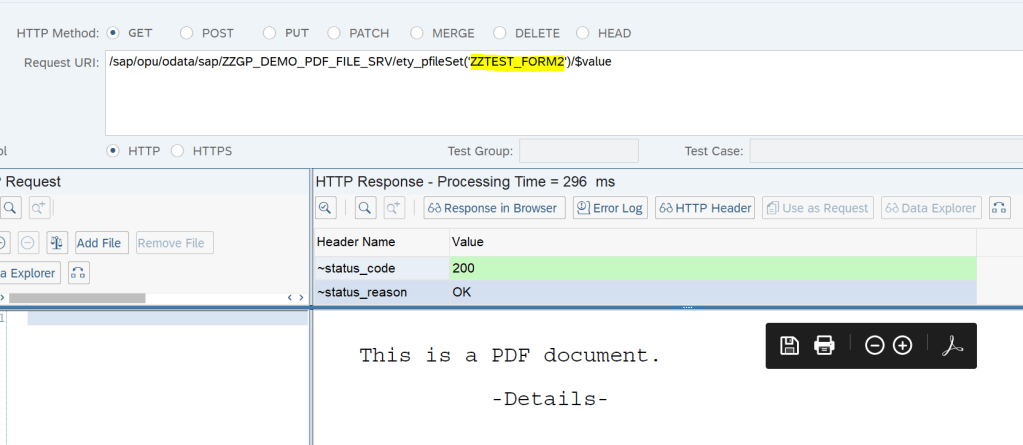Click the Request panel horizontal scrollbar thumb
Screen dimensions: 1023x445
77,298
